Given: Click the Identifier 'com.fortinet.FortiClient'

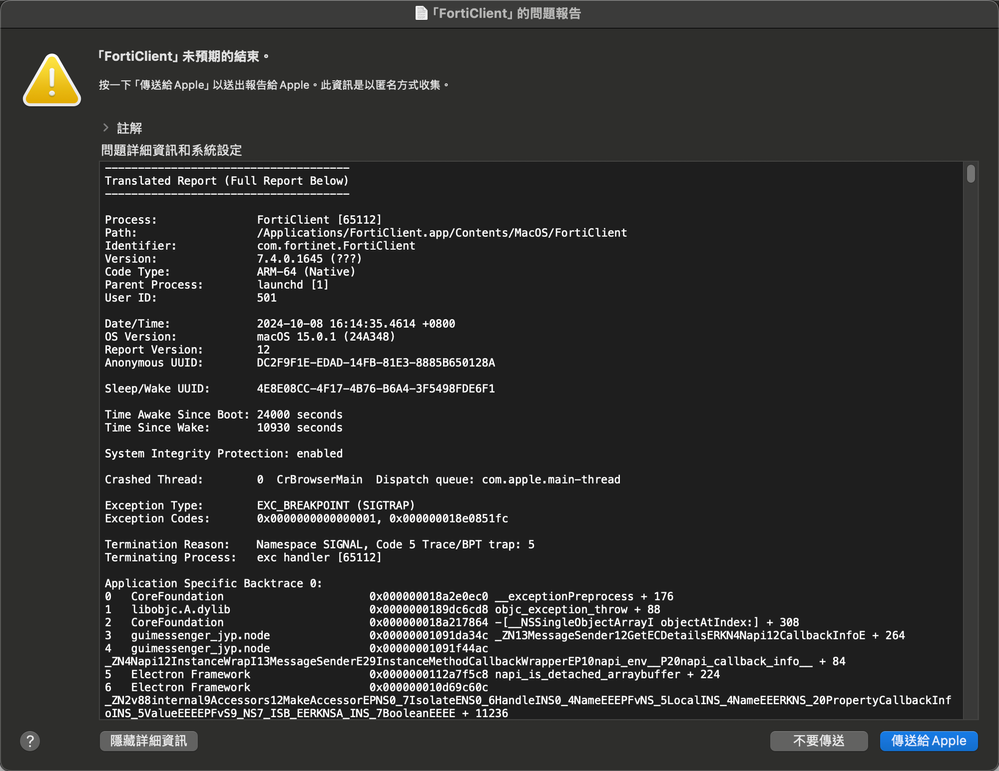Looking at the screenshot, I should point(336,246).
